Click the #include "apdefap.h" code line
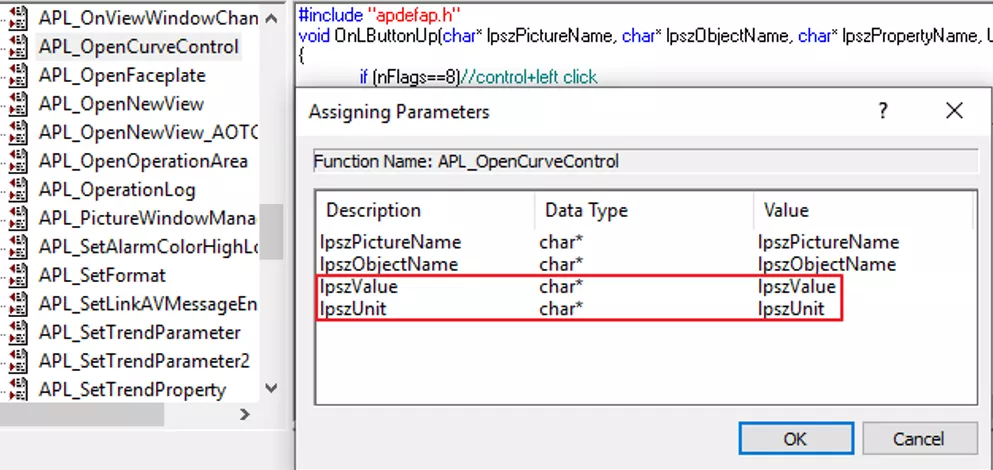This screenshot has height=470, width=993. [x=380, y=14]
